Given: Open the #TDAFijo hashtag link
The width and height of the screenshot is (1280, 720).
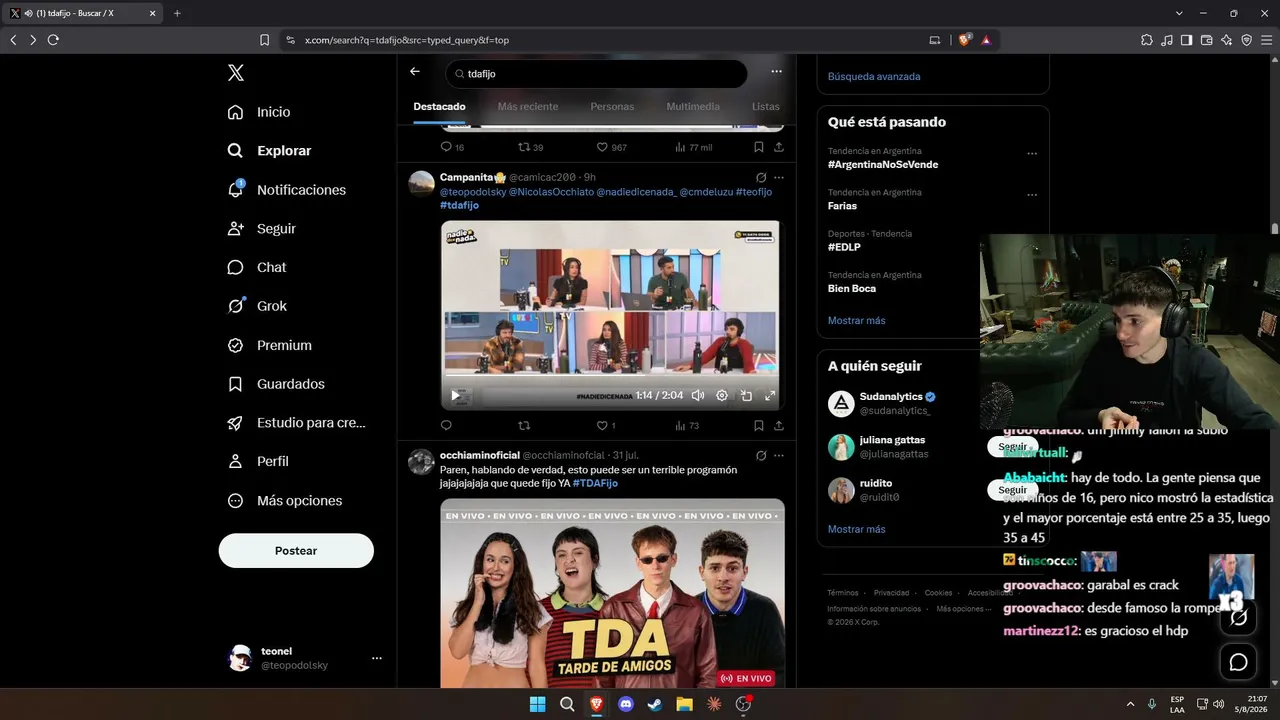Looking at the screenshot, I should coord(595,483).
